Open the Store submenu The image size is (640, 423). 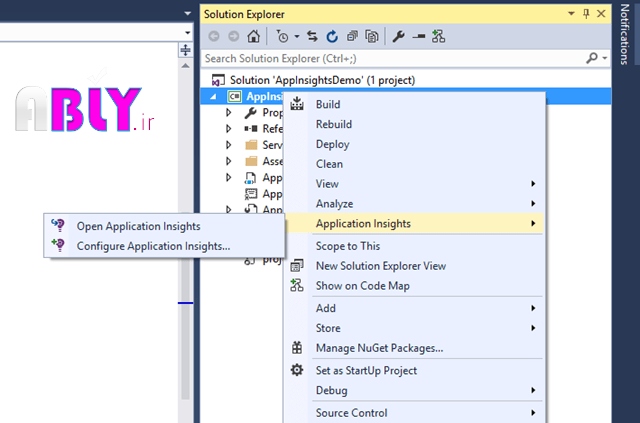415,328
